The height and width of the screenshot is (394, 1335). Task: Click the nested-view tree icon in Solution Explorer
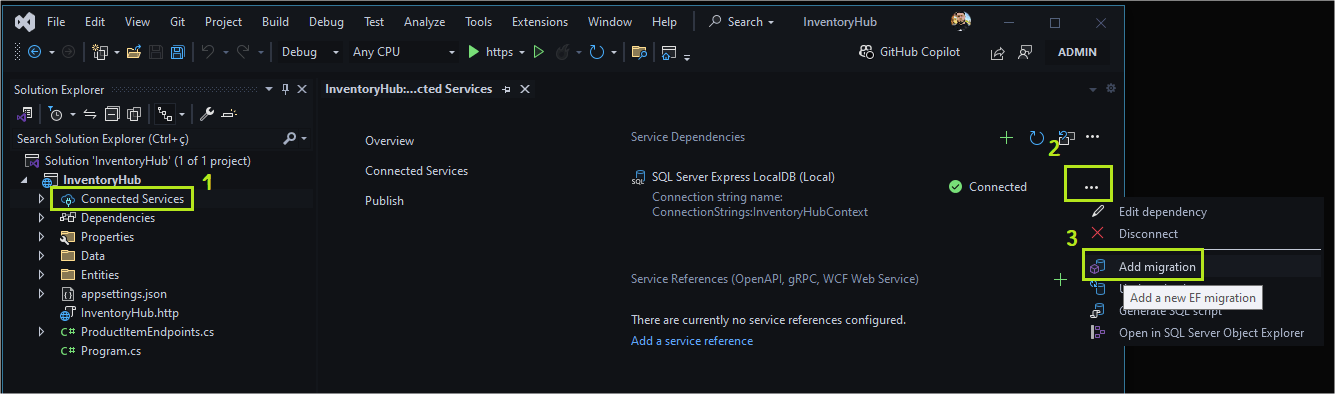pyautogui.click(x=166, y=114)
